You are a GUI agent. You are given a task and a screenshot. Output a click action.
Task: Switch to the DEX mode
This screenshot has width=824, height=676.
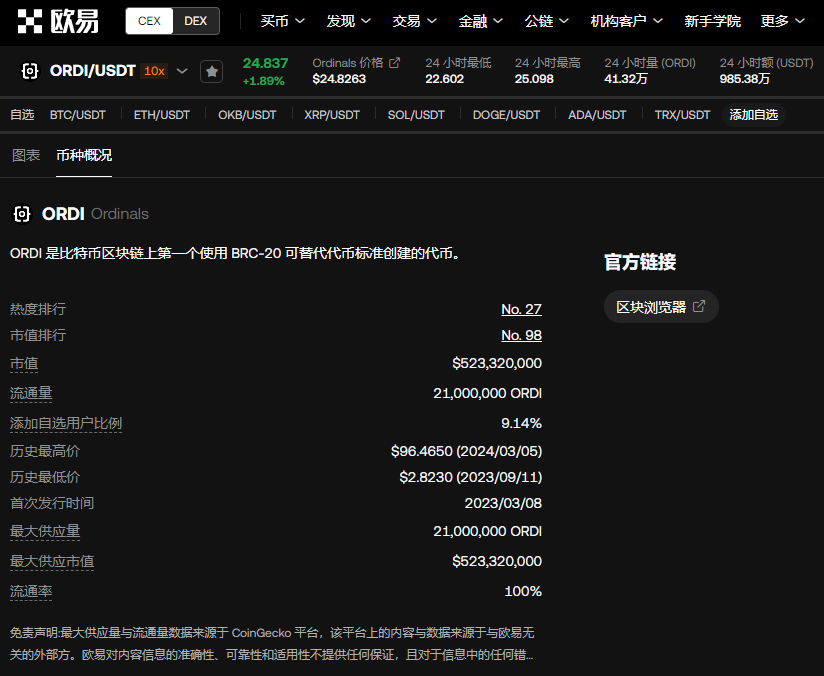(196, 21)
